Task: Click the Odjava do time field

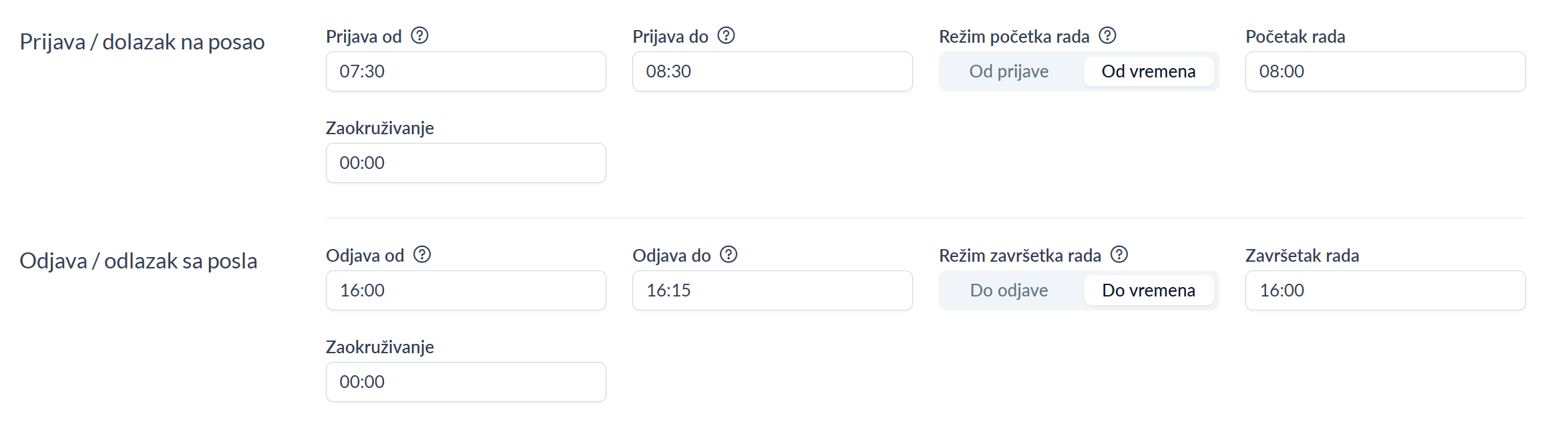Action: click(772, 290)
